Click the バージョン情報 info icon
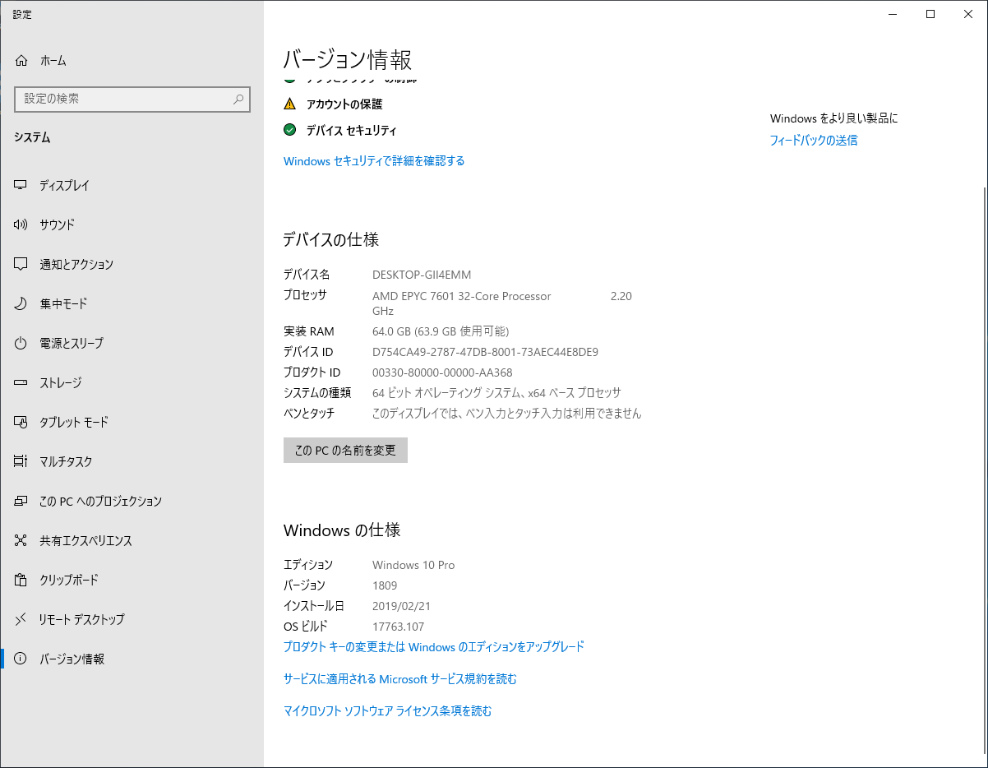This screenshot has height=768, width=988. (x=20, y=659)
